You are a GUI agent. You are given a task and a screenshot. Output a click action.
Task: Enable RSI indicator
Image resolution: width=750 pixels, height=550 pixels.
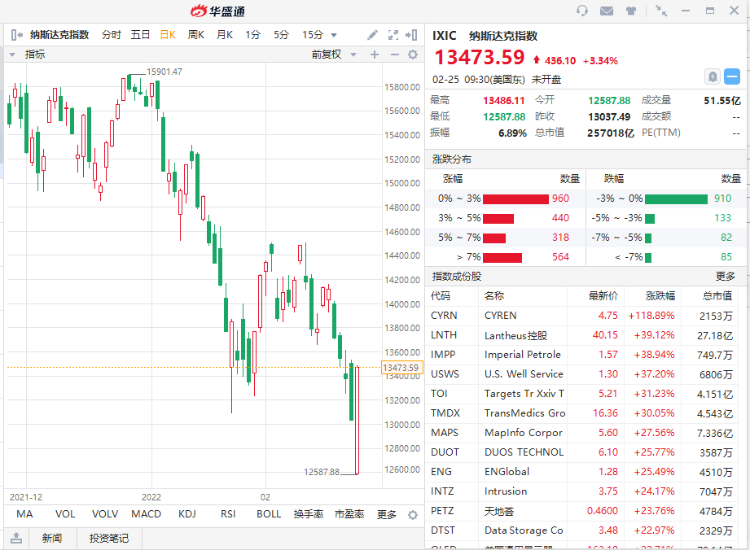[228, 514]
